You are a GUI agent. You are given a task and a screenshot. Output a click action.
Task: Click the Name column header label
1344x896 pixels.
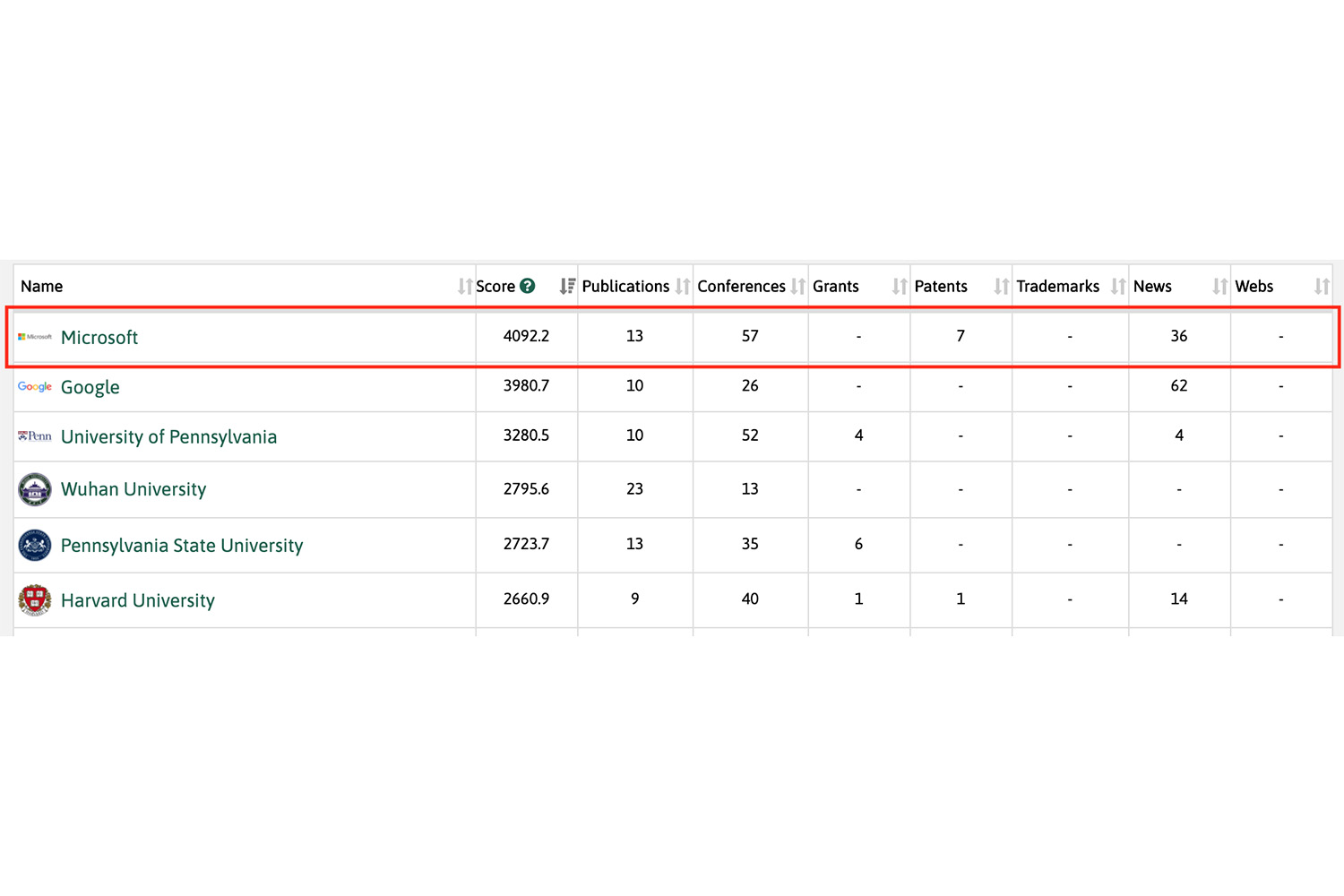[42, 287]
